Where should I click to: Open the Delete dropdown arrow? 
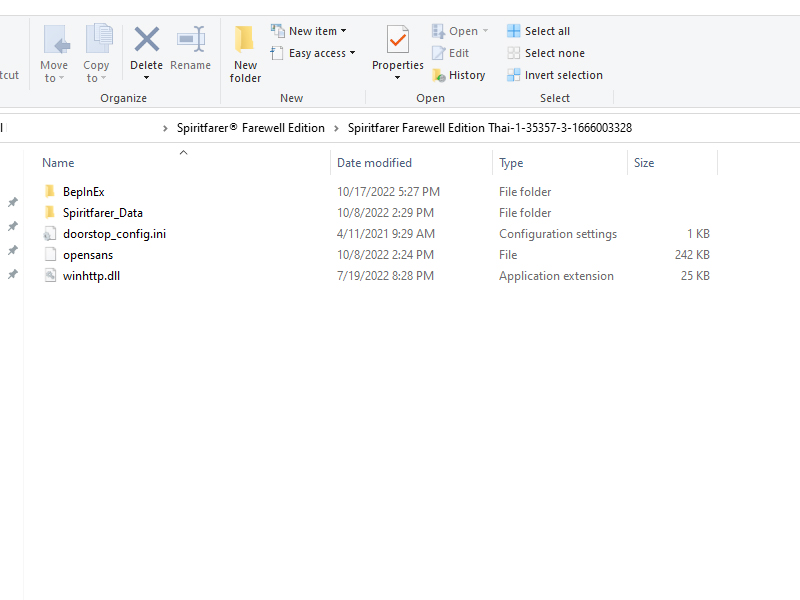click(x=147, y=78)
